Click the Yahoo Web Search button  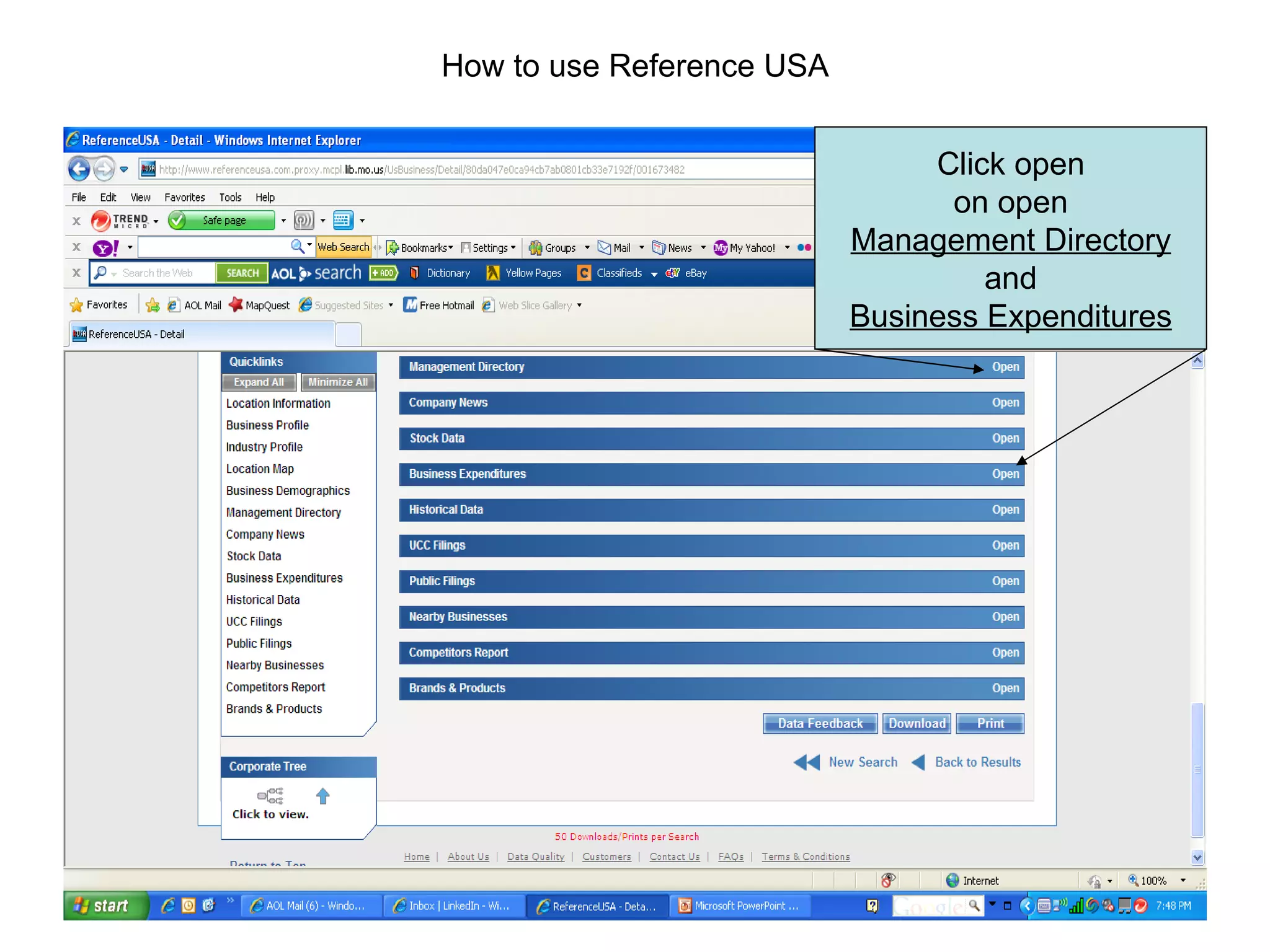(343, 247)
